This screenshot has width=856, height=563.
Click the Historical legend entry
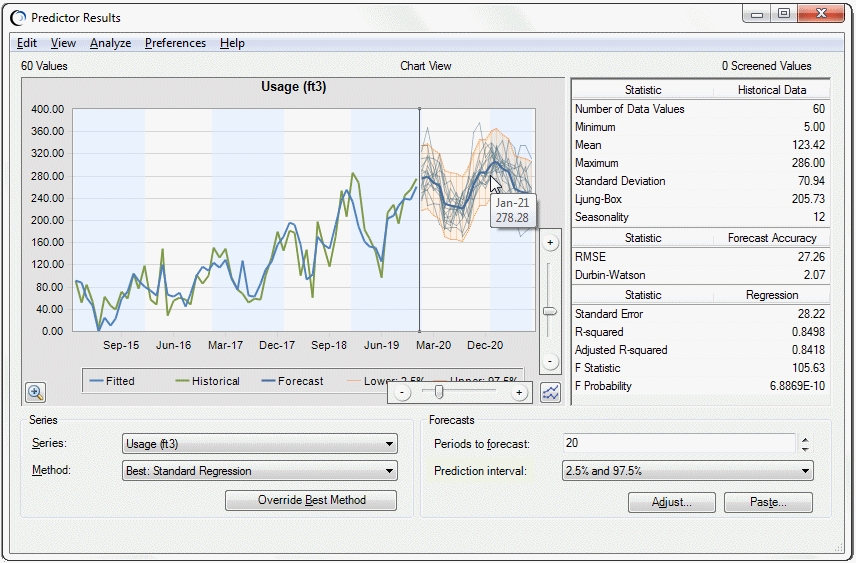tap(207, 381)
